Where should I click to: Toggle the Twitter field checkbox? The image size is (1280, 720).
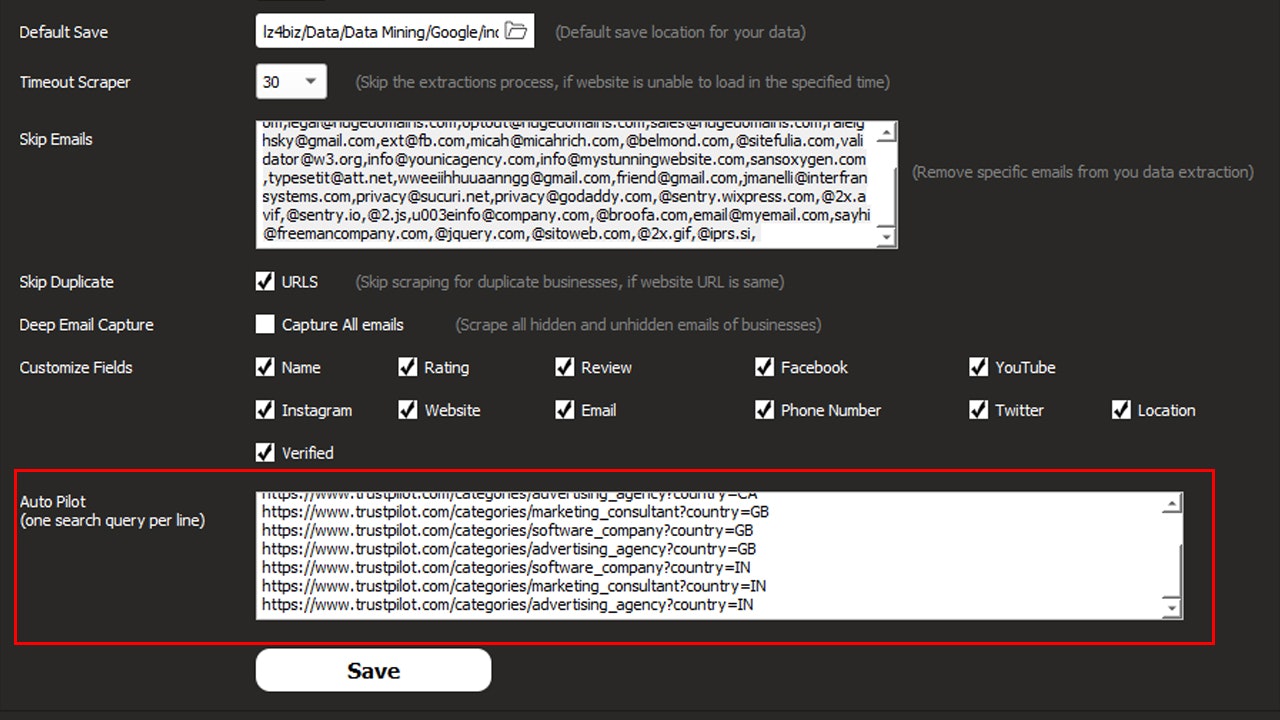coord(978,410)
